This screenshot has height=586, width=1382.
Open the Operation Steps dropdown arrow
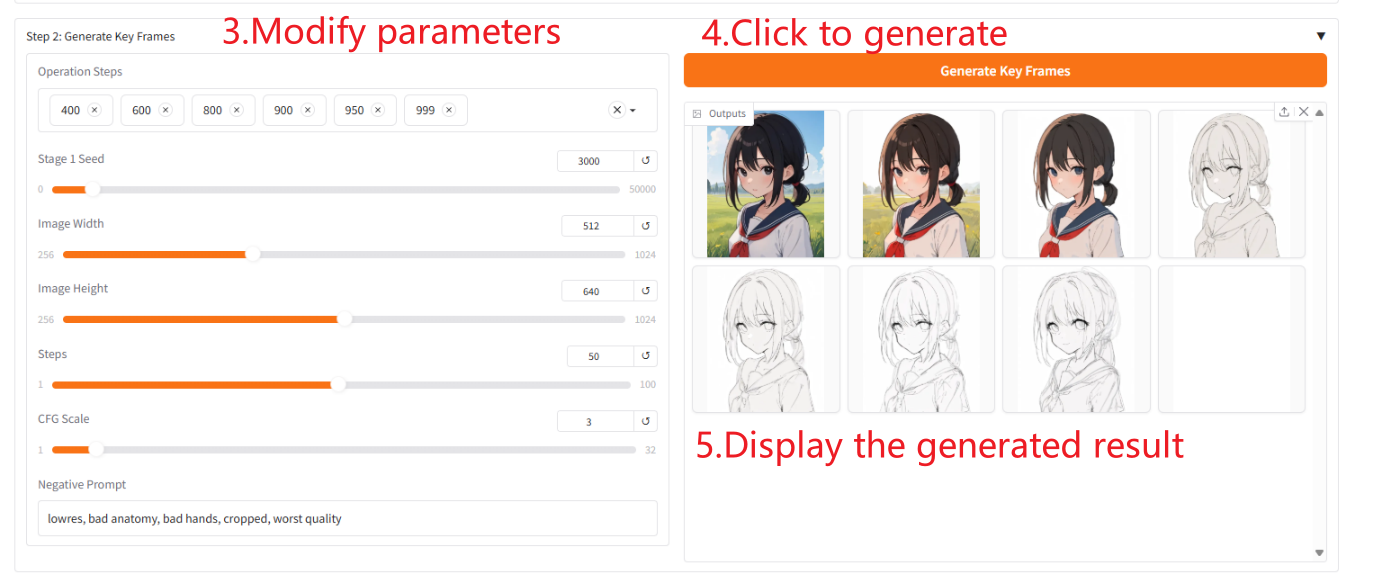(x=633, y=111)
